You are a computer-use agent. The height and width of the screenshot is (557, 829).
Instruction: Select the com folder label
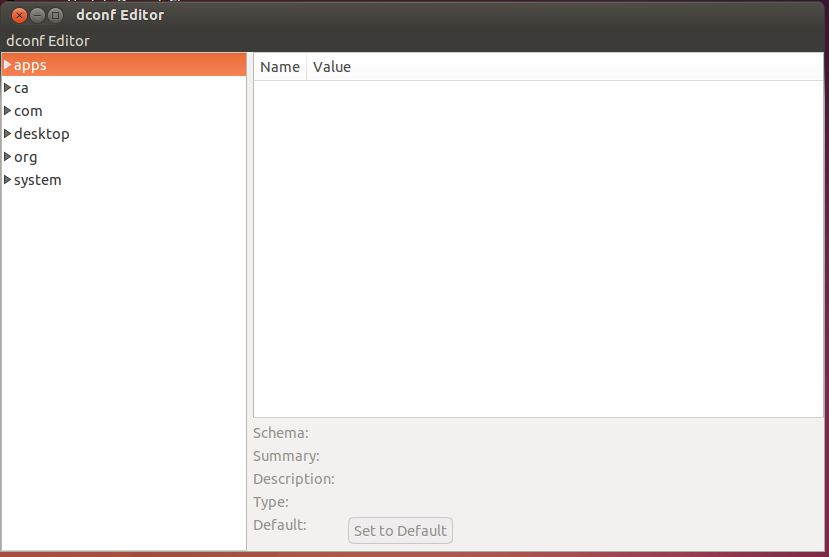coord(28,111)
